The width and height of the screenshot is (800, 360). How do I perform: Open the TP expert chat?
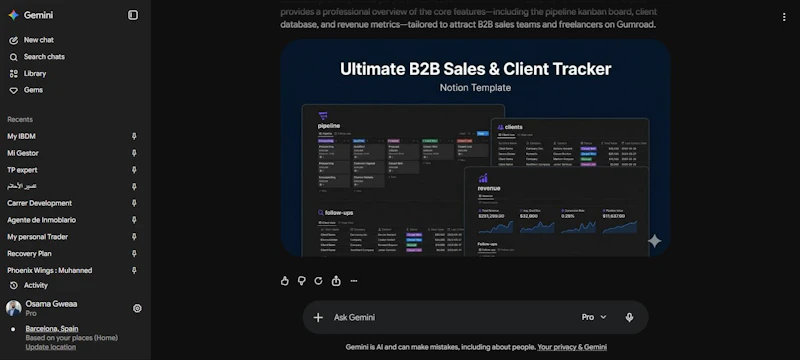pyautogui.click(x=22, y=170)
